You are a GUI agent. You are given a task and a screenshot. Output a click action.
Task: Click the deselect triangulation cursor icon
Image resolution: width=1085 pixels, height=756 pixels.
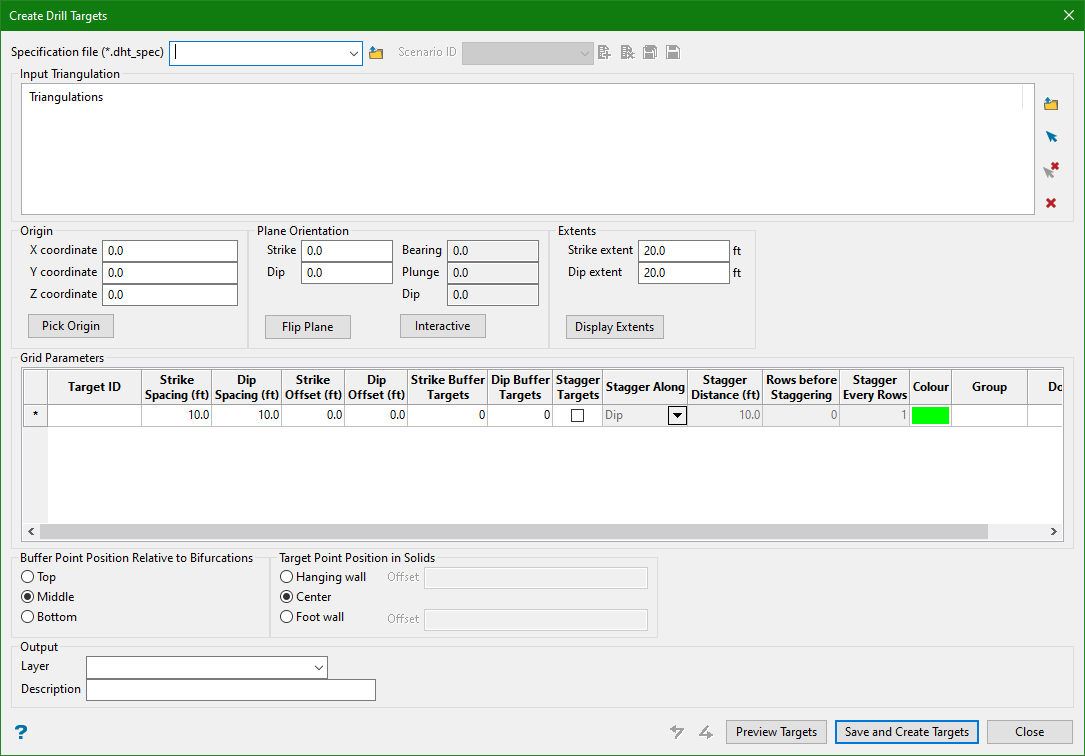(x=1051, y=170)
